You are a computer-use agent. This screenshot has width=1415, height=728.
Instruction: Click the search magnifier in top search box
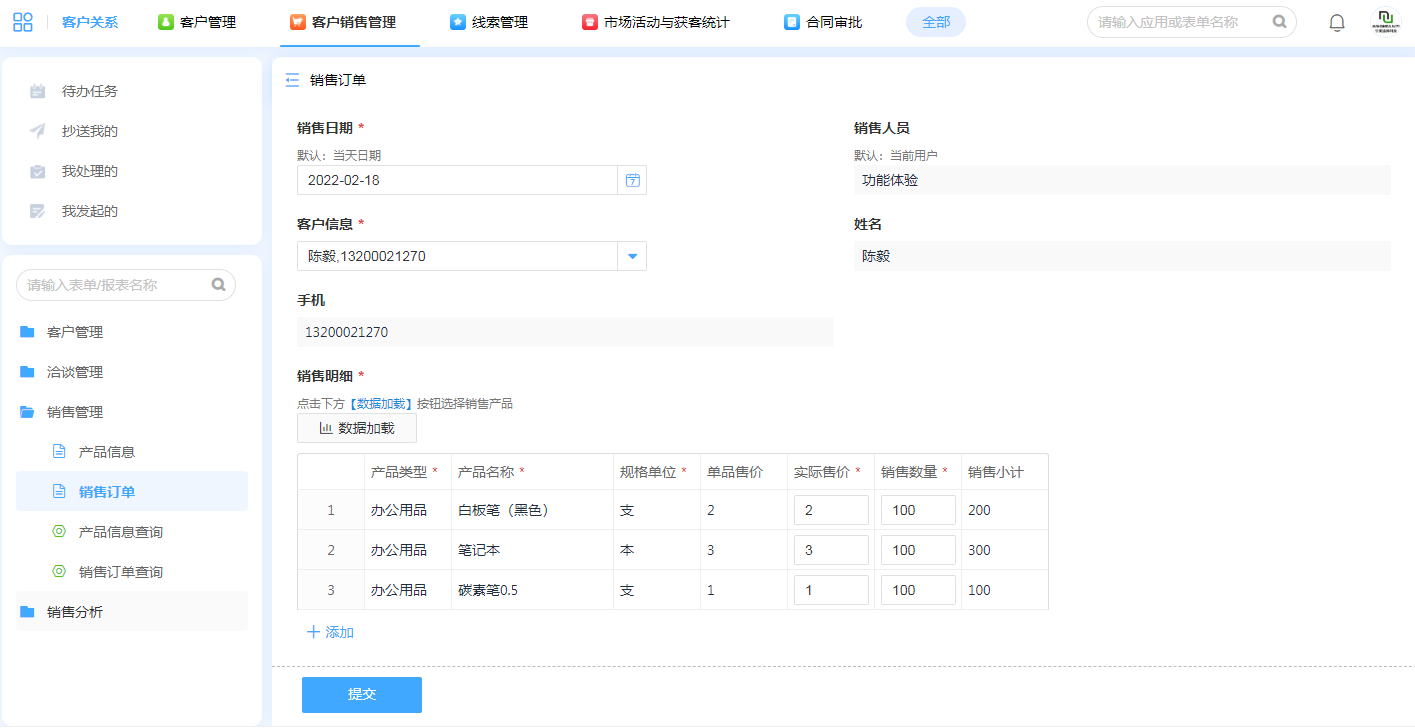[x=1279, y=22]
